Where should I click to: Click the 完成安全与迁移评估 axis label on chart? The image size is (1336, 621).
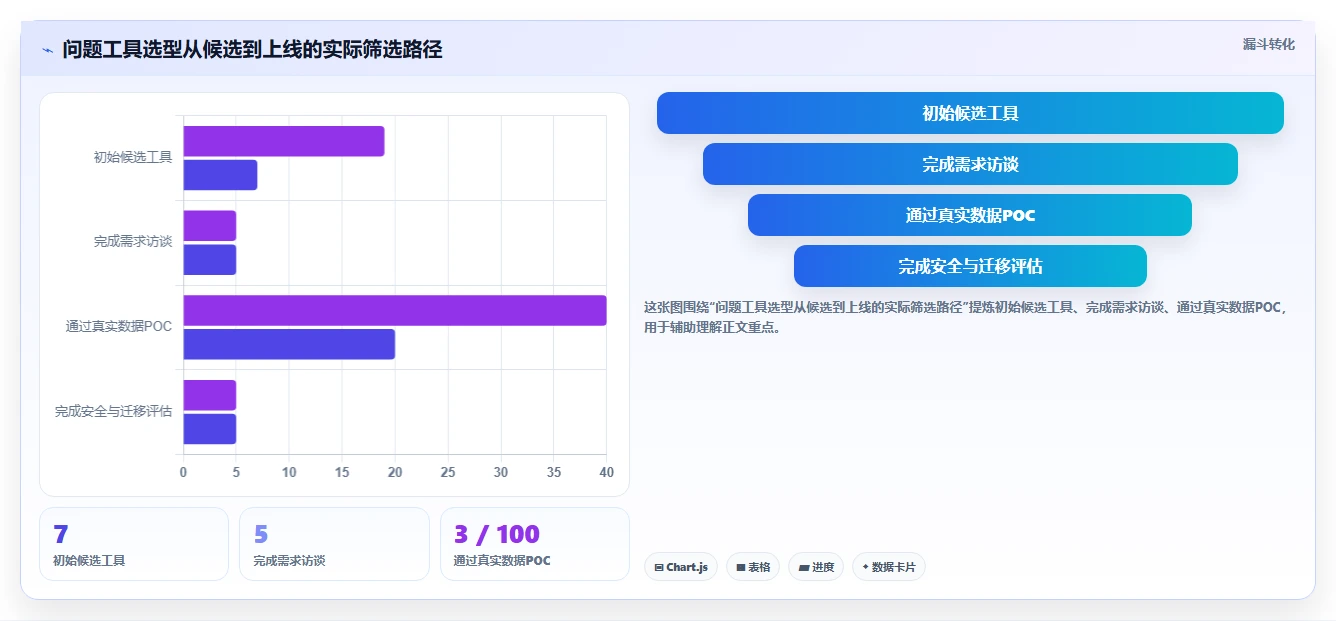click(x=113, y=411)
